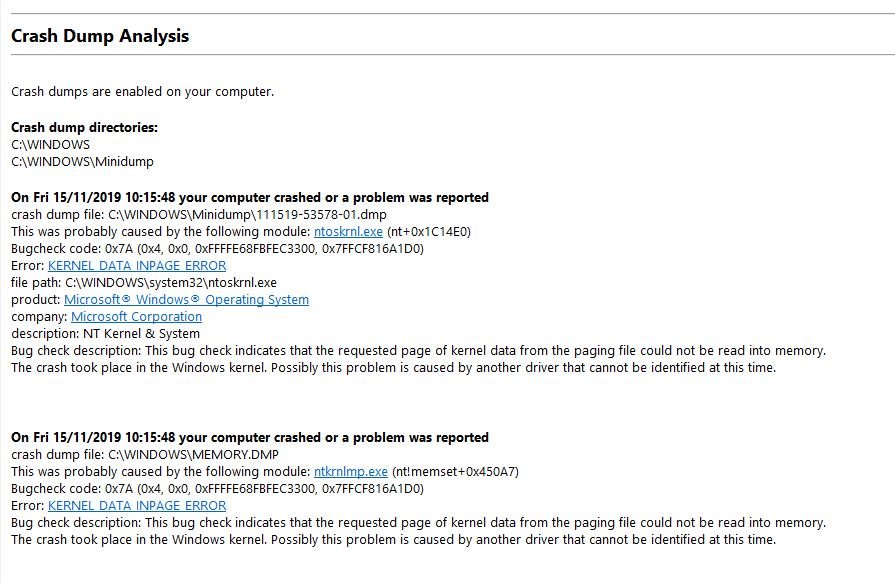Click the final 'crash took place in Windows kernel' line
Viewport: 895px width, 583px height.
point(393,539)
